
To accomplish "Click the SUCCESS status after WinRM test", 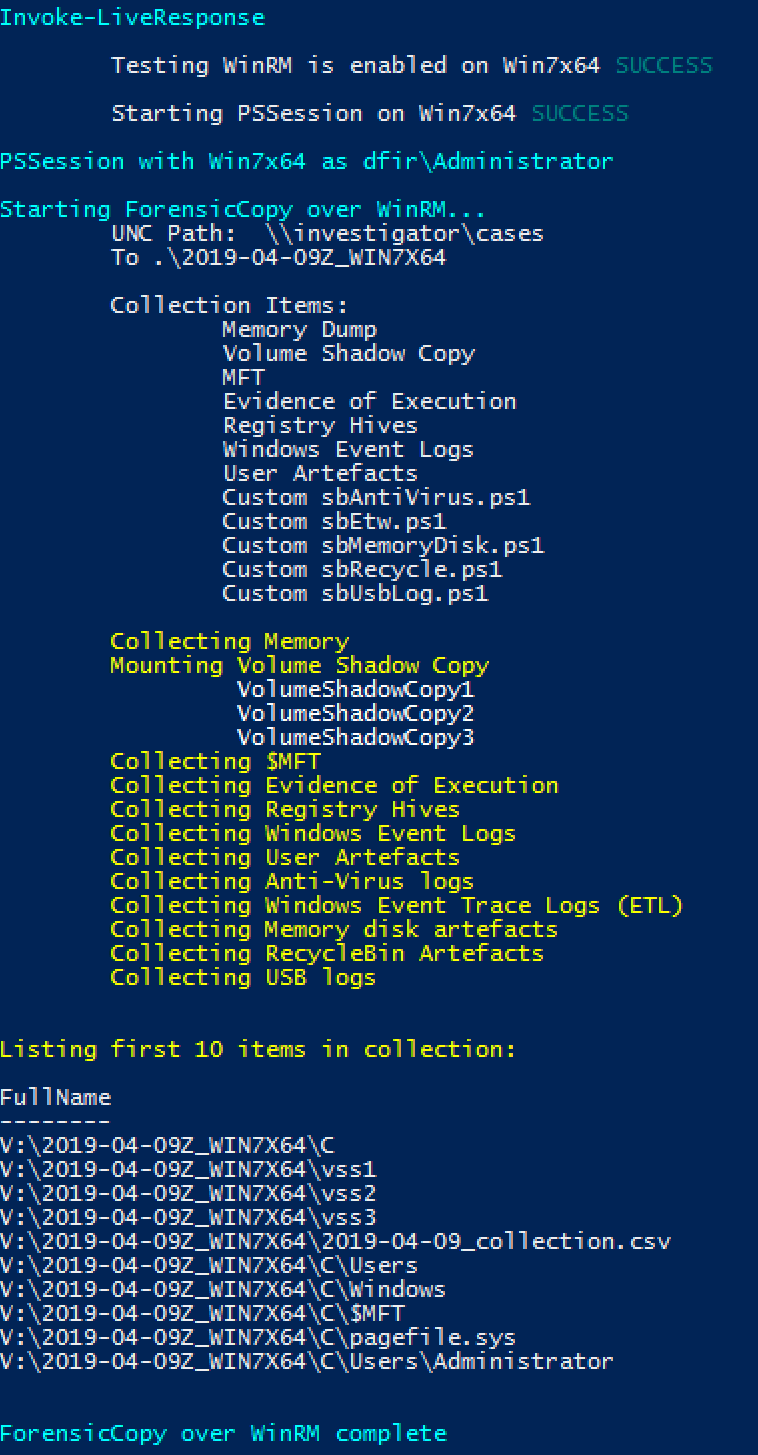I will click(664, 66).
